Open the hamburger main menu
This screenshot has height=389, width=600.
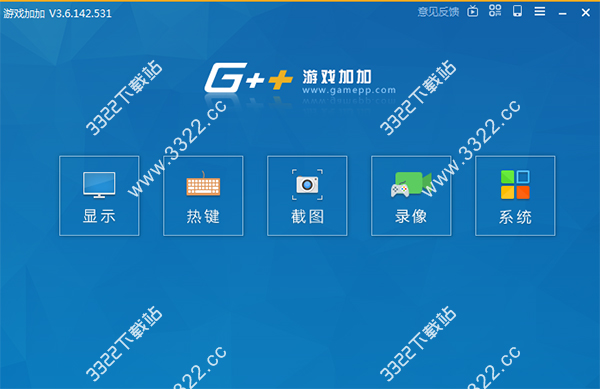[540, 12]
